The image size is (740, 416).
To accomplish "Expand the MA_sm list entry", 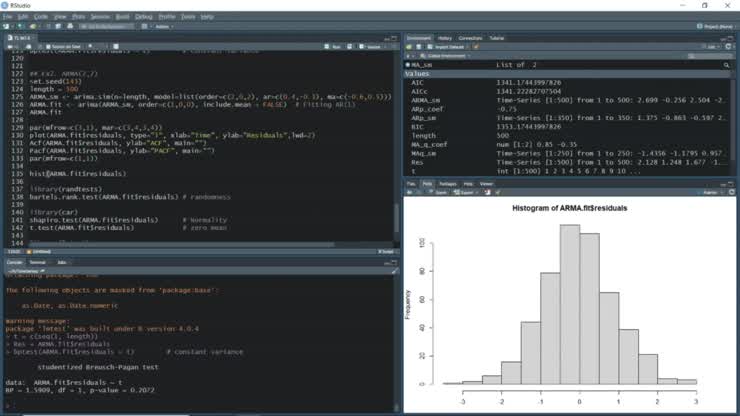I will [x=408, y=65].
